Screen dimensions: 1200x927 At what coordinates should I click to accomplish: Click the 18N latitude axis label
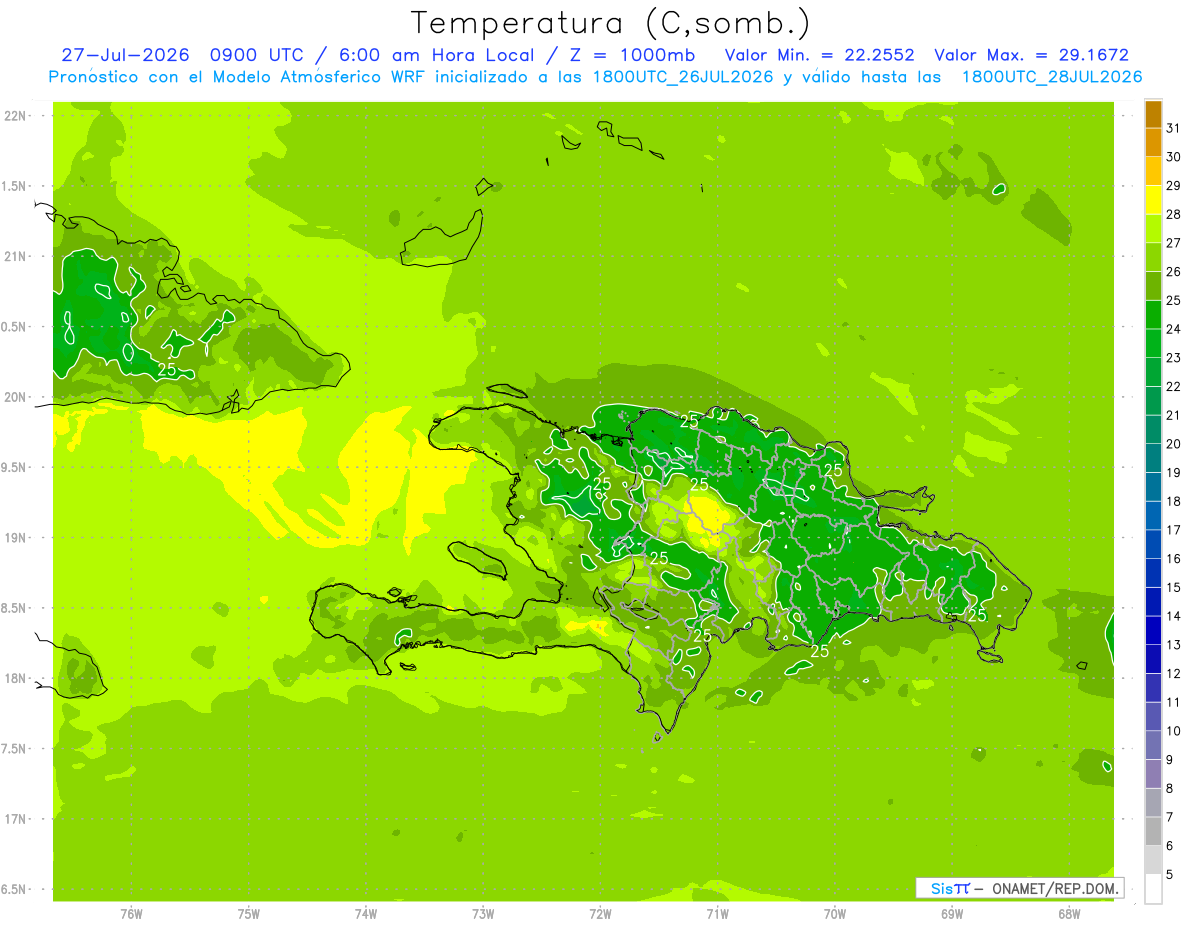click(x=17, y=678)
